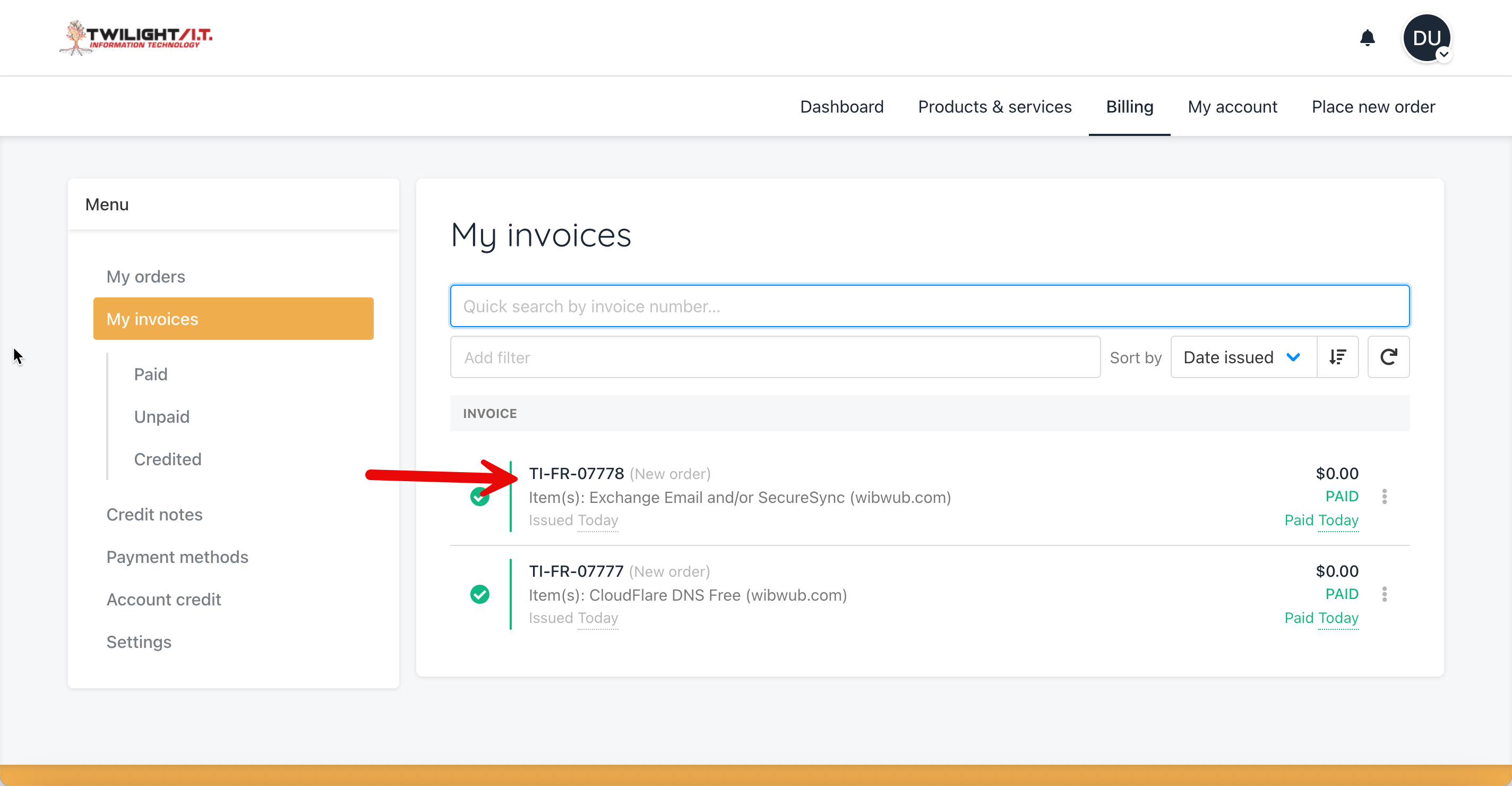Click the quick search invoice field
The height and width of the screenshot is (786, 1512).
pos(929,306)
